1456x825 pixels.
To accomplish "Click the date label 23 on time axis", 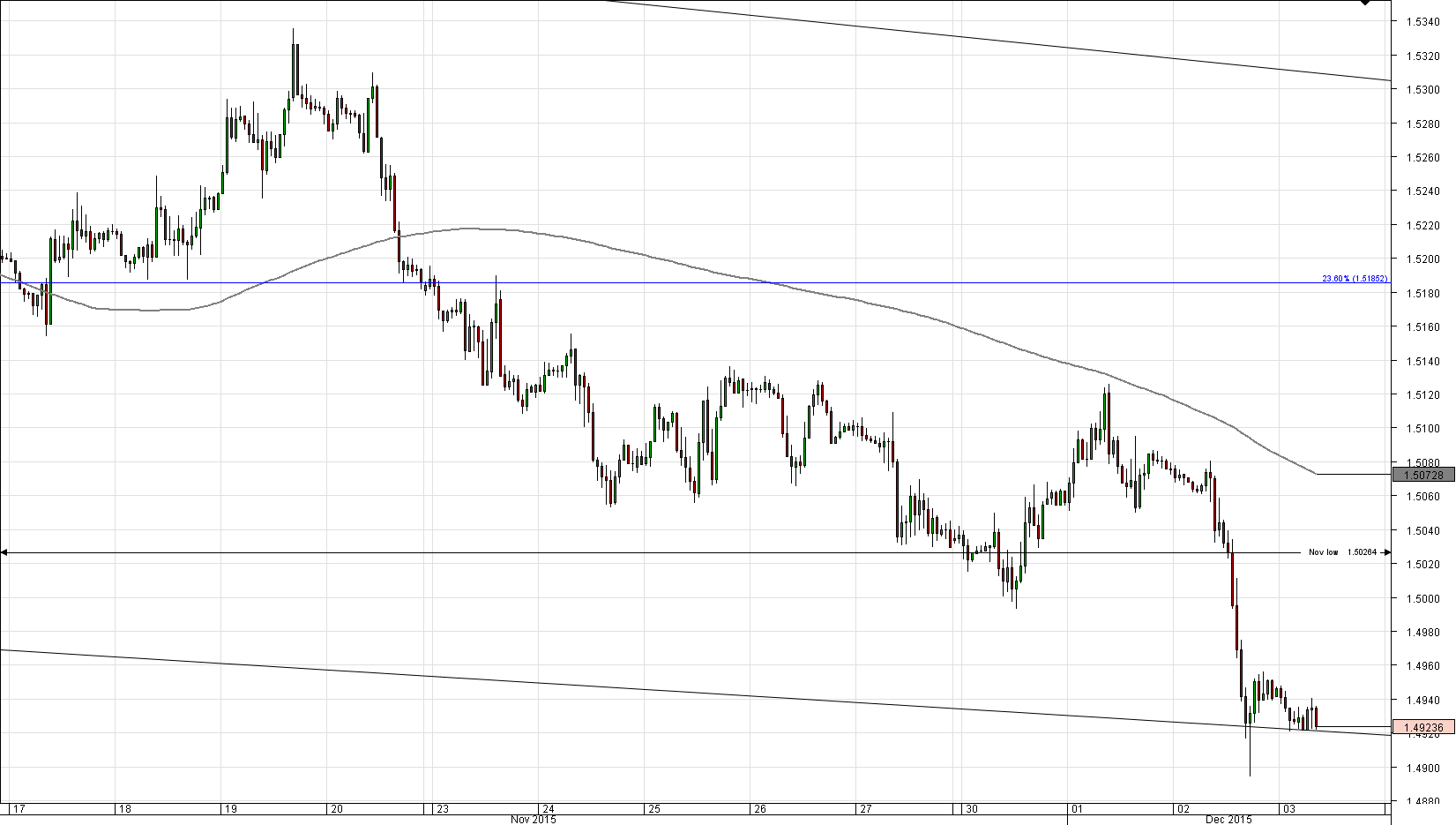I will point(442,808).
